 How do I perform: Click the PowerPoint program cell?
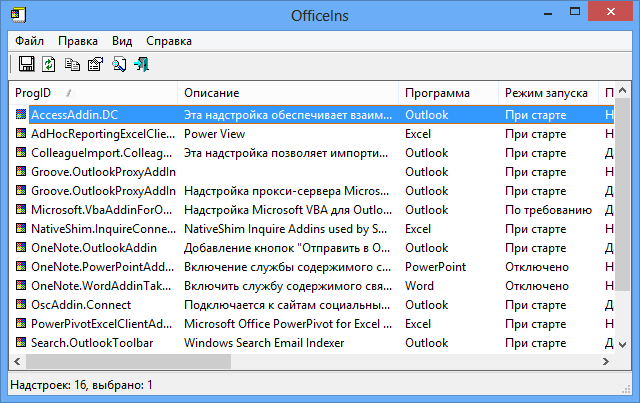[x=435, y=267]
